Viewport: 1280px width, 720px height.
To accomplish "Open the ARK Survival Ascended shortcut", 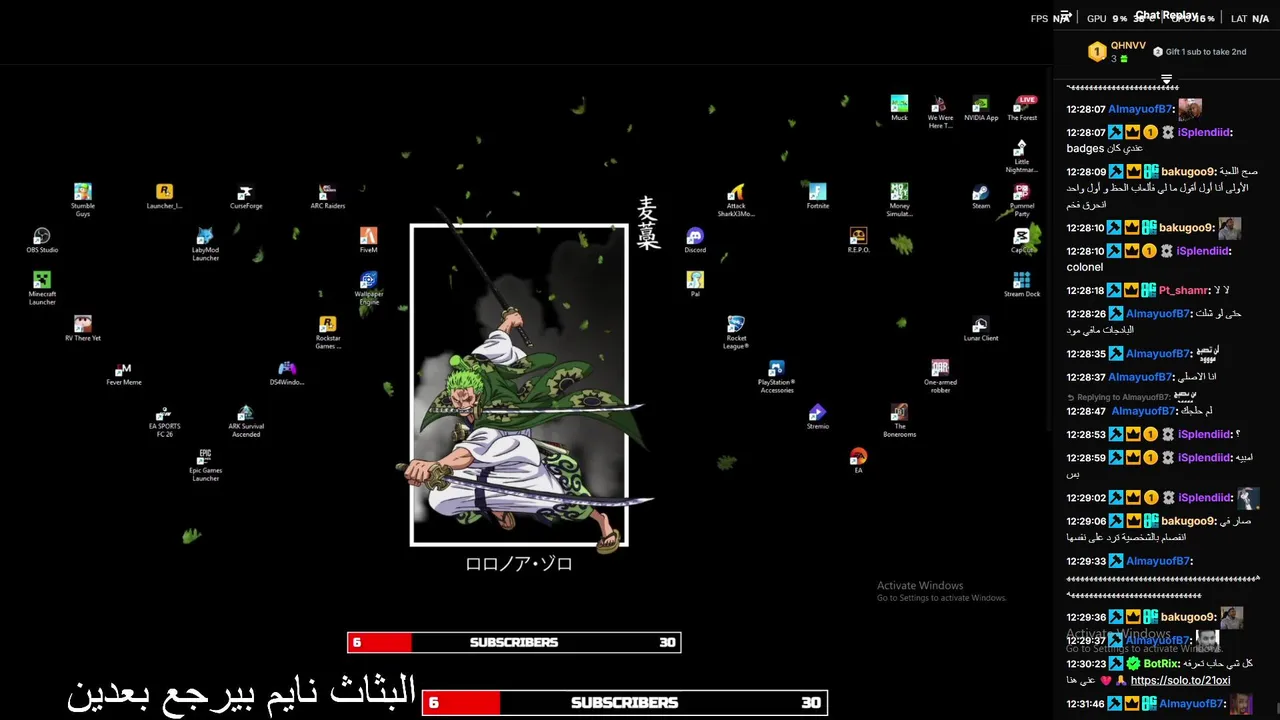I will (246, 420).
